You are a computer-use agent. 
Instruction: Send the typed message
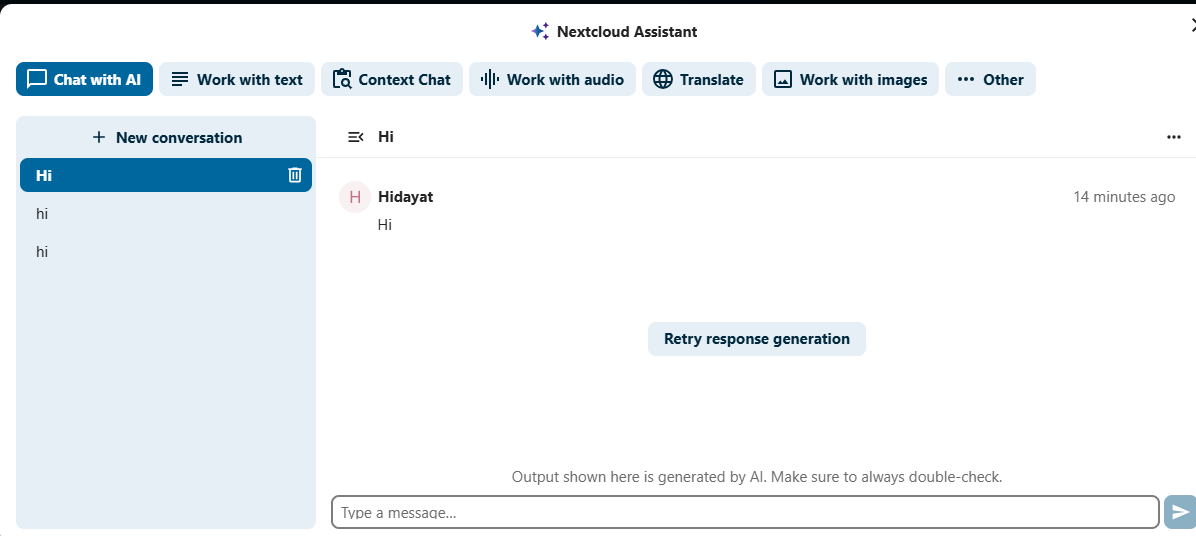point(1180,512)
